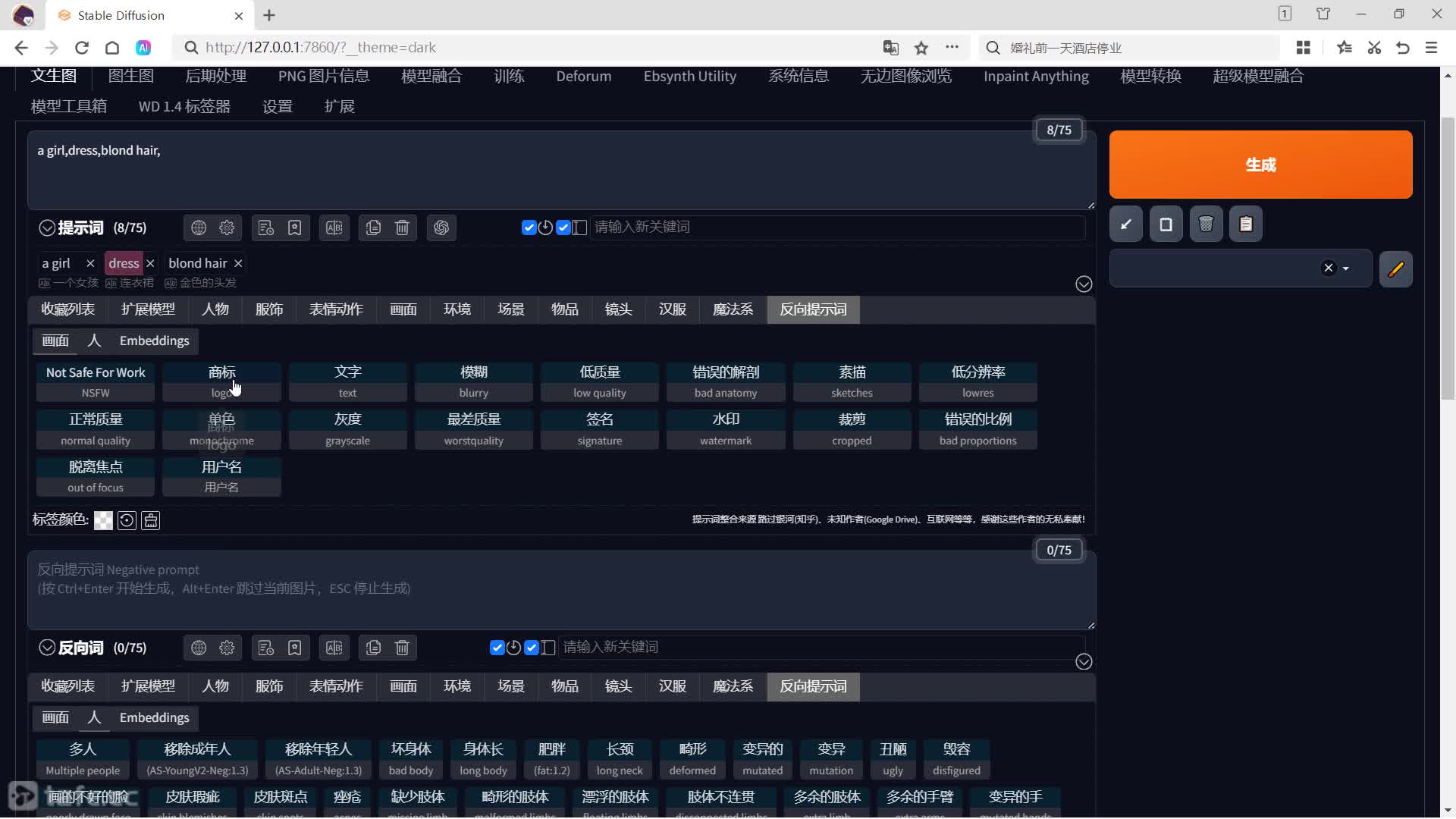The width and height of the screenshot is (1456, 819).
Task: Remove the 'blond hair' tag with its X
Action: coord(238,263)
